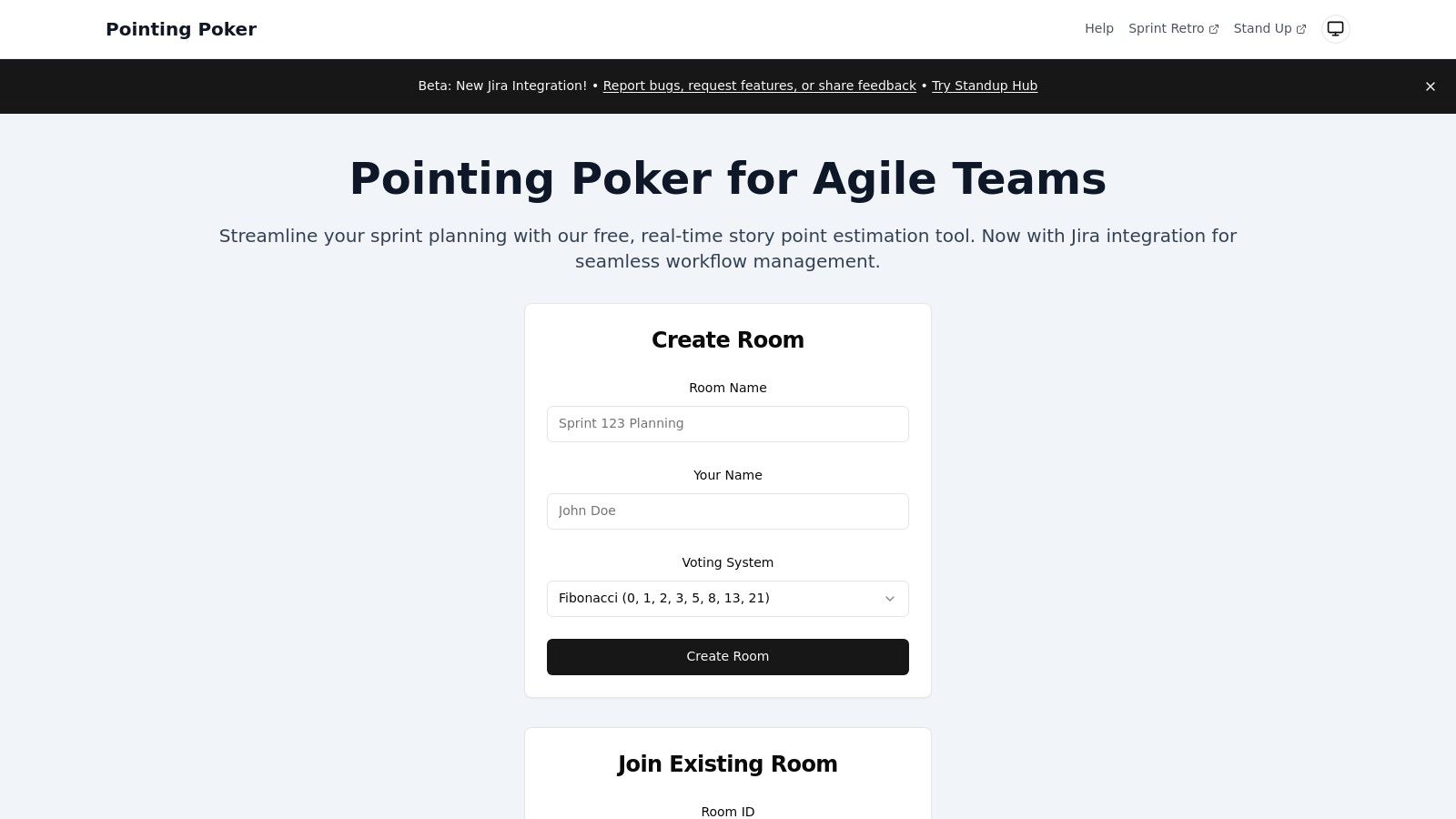
Task: Click into the Your Name field
Action: tap(727, 511)
